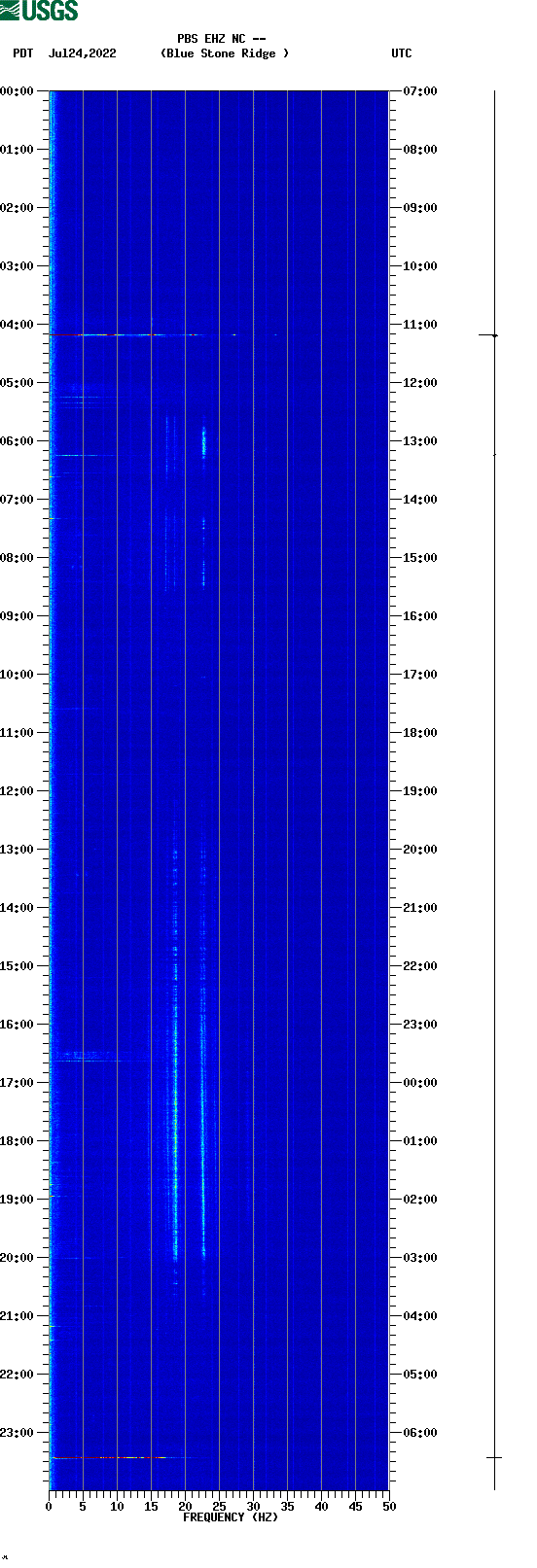Click the 23 Hz band near 19:00 PDT
Viewport: 537px width, 1568px height.
click(x=203, y=1199)
